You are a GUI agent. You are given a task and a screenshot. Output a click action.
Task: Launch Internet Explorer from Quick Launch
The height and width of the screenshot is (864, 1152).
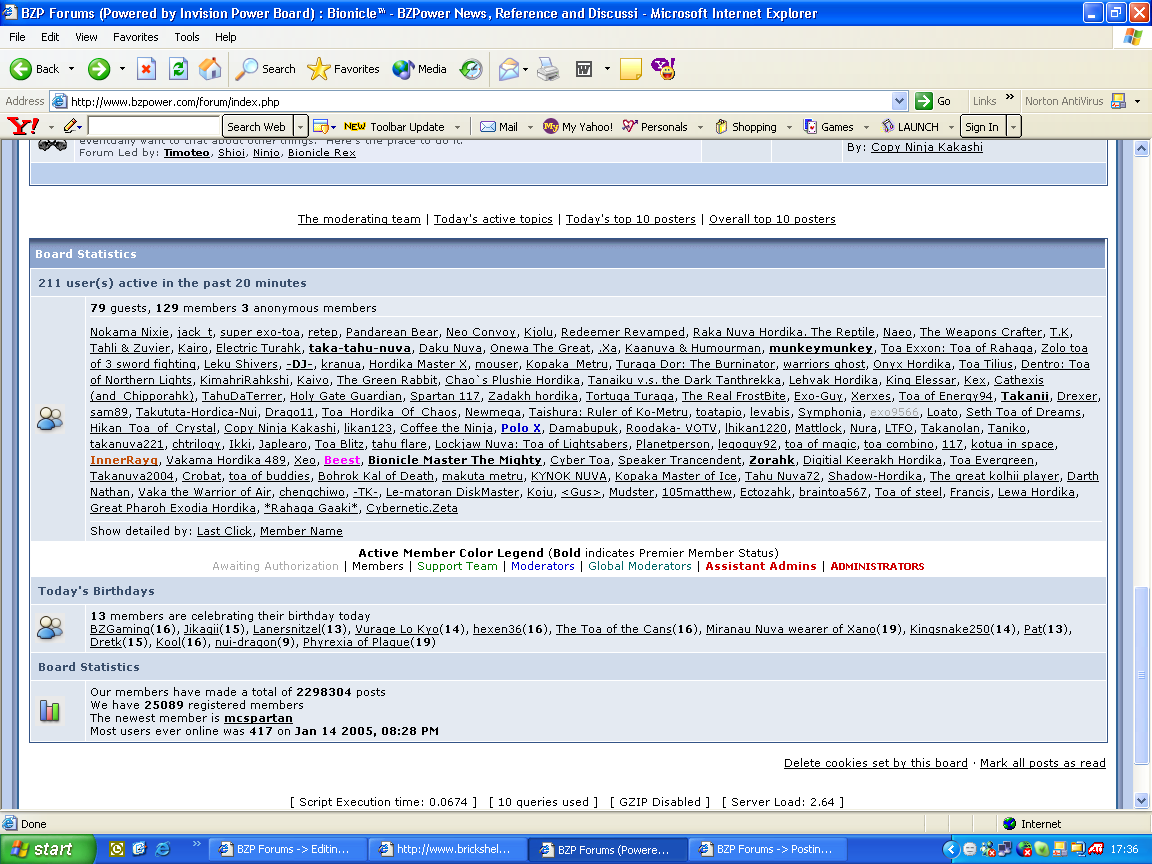[162, 849]
